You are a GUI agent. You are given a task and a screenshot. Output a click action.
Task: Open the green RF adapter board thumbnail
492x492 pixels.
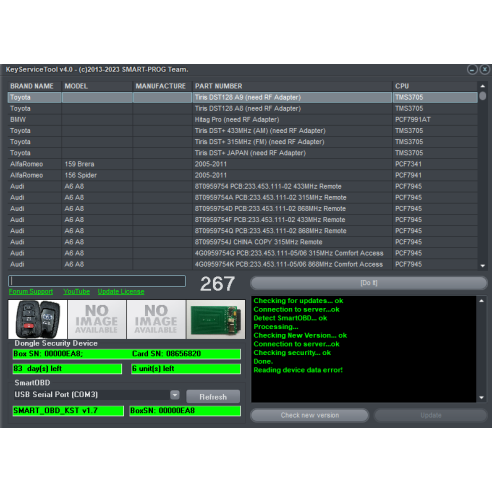click(x=216, y=319)
